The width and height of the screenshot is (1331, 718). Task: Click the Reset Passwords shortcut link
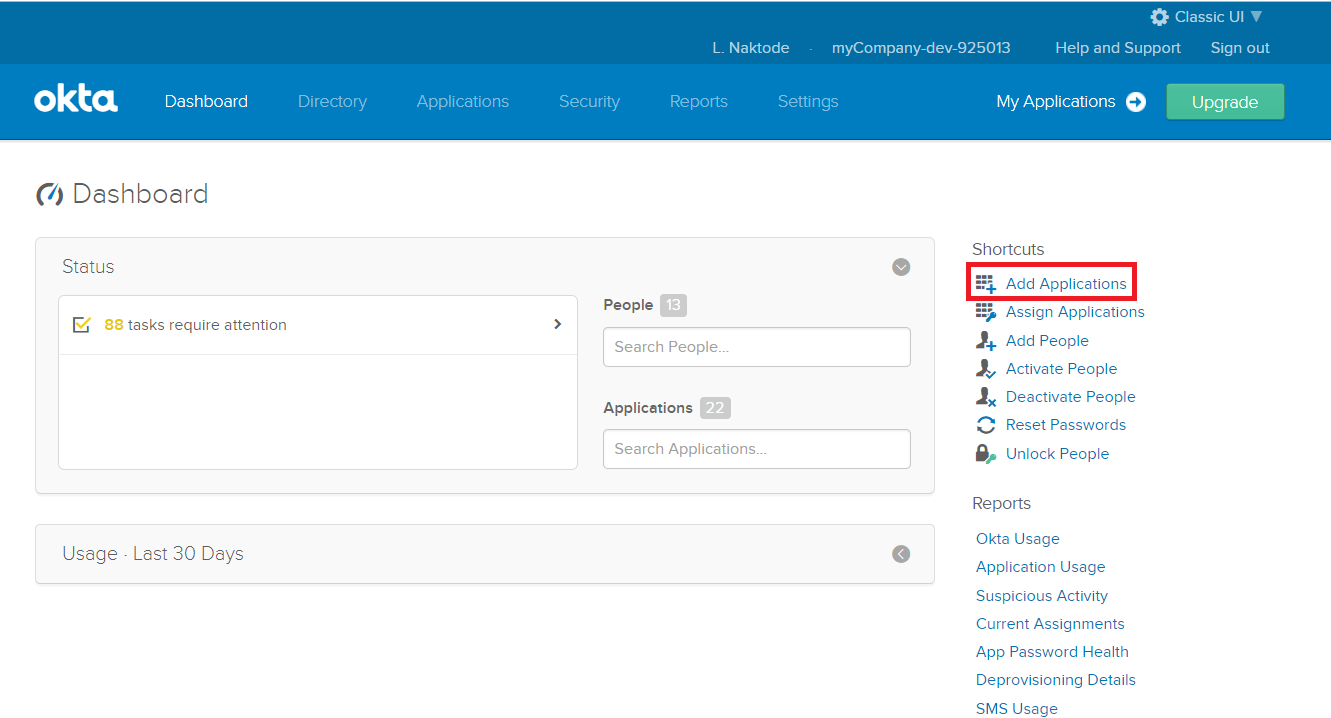click(1066, 425)
